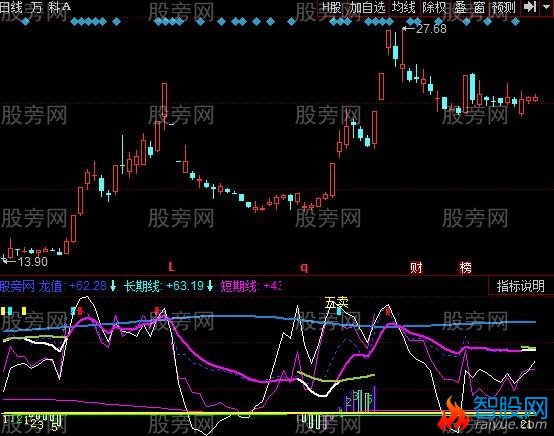Click the down arrow beside 长期线 value
Viewport: 554px width, 436px height.
(210, 286)
